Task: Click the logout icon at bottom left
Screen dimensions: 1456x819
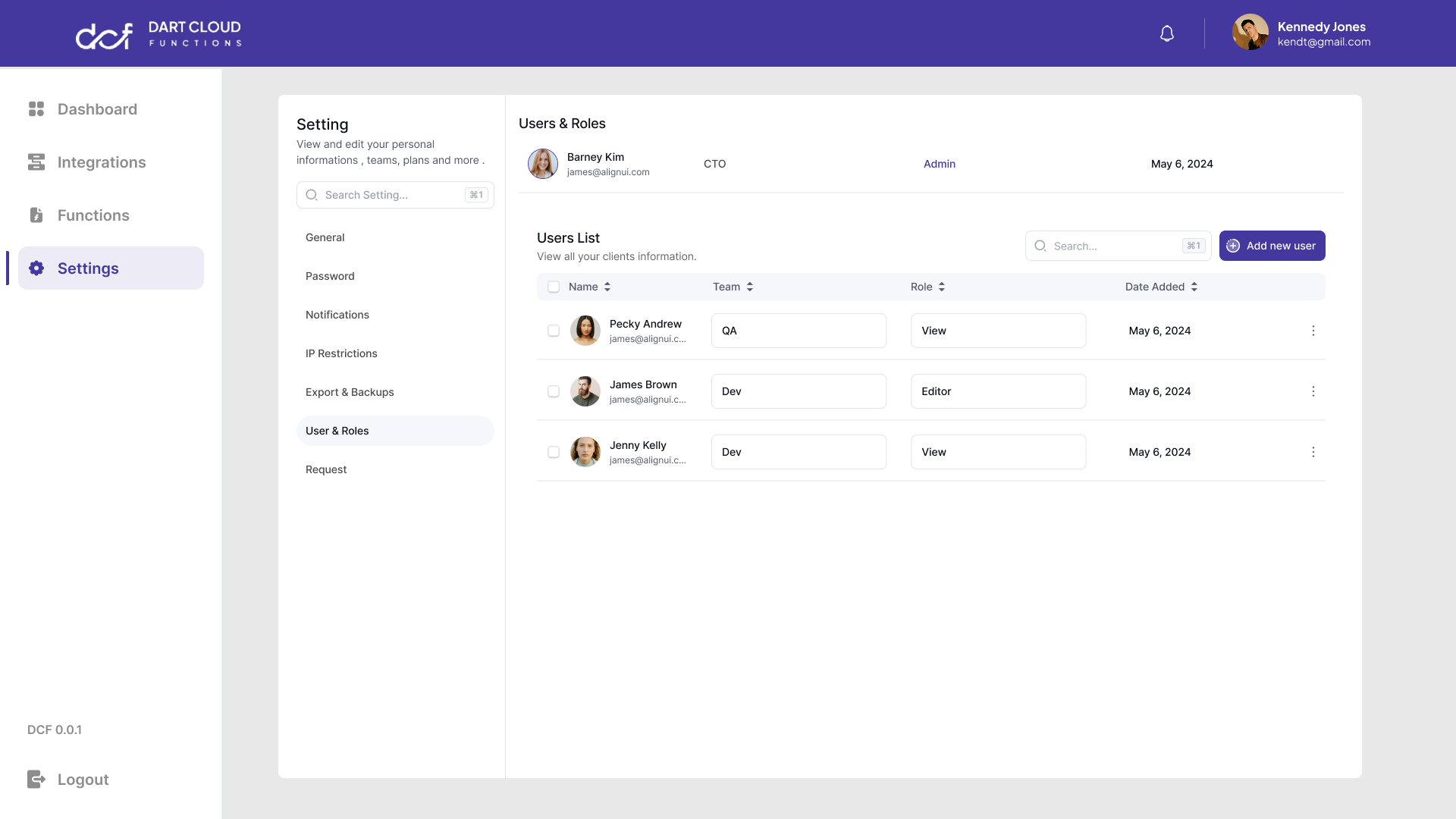Action: coord(36,779)
